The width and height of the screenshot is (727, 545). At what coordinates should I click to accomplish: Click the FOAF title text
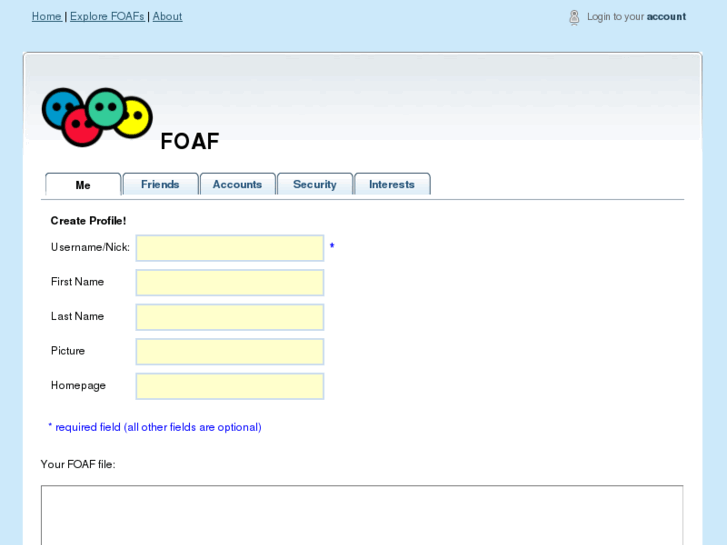[190, 141]
